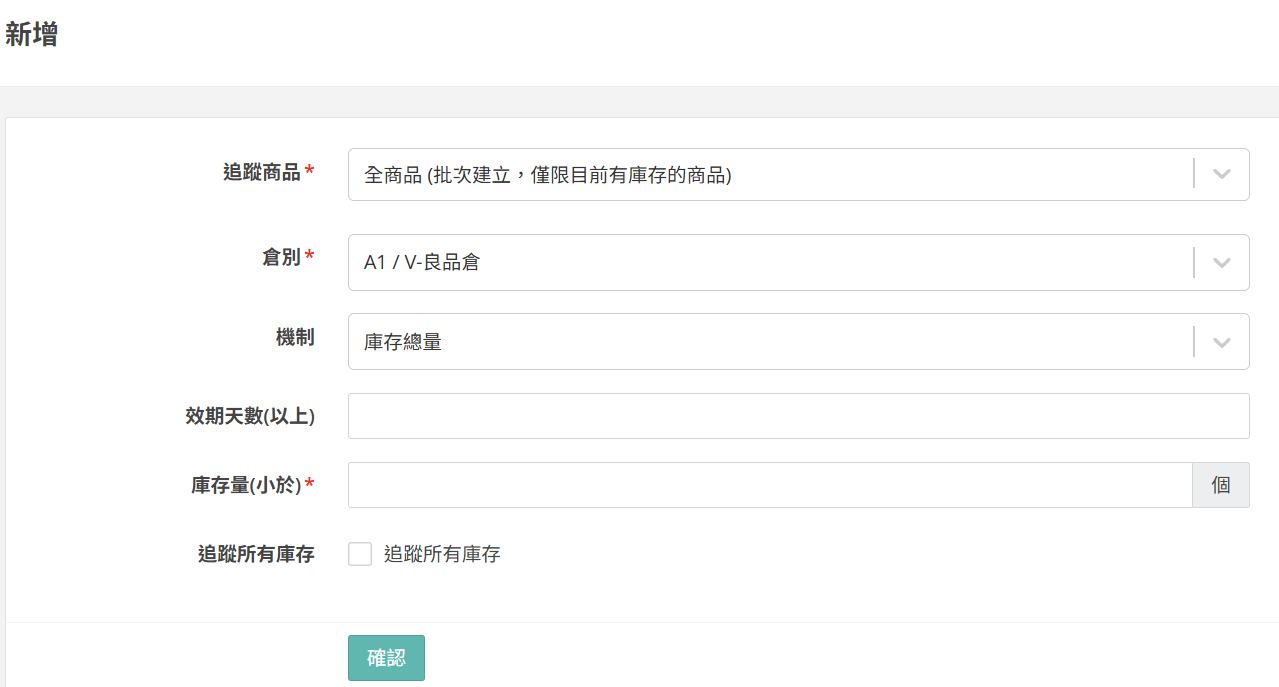Click the bold 追蹤商品 field label

261,172
